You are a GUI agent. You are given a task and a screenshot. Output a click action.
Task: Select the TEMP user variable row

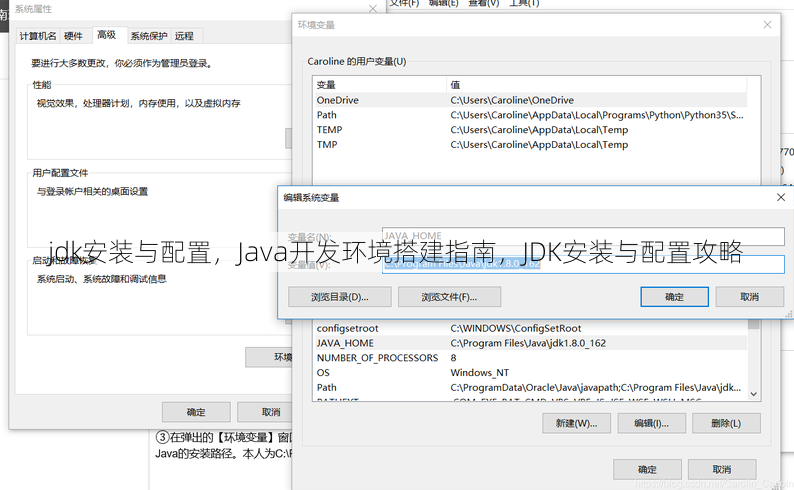(x=530, y=130)
